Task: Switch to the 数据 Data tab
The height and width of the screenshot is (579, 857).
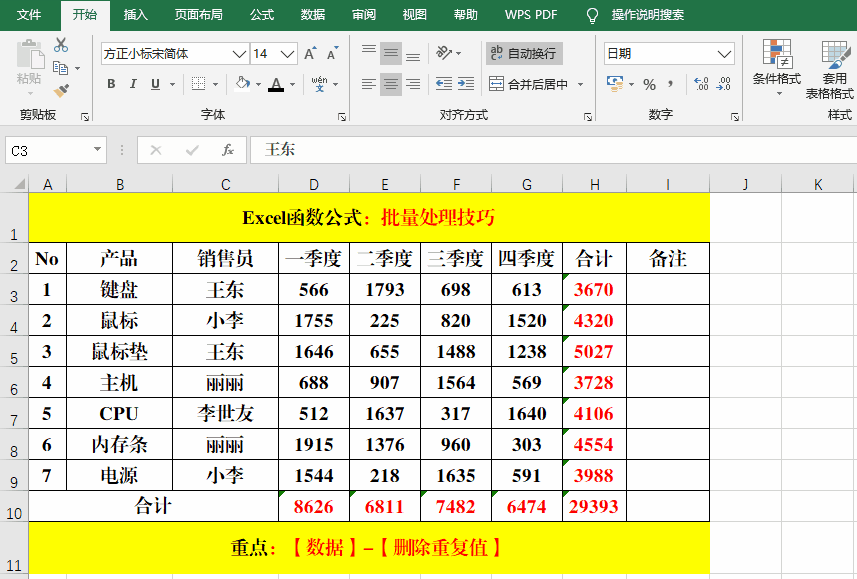Action: (x=313, y=15)
